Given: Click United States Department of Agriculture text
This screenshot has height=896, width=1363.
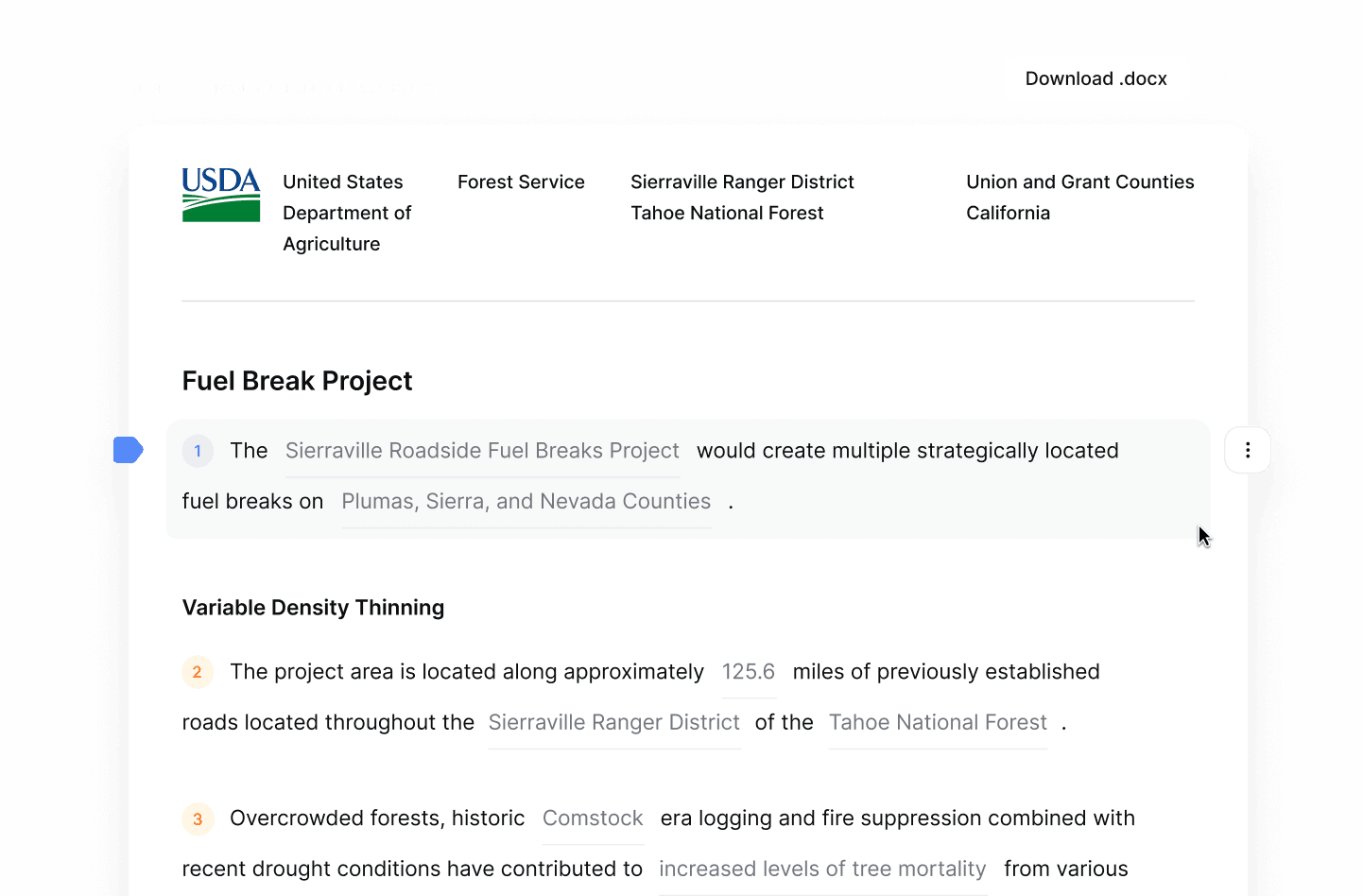Looking at the screenshot, I should coord(347,213).
